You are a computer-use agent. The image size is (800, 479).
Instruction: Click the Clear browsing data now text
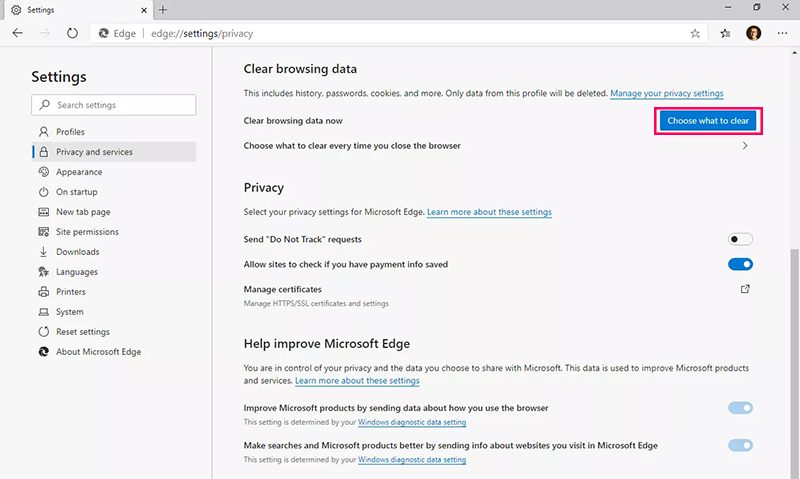point(293,121)
